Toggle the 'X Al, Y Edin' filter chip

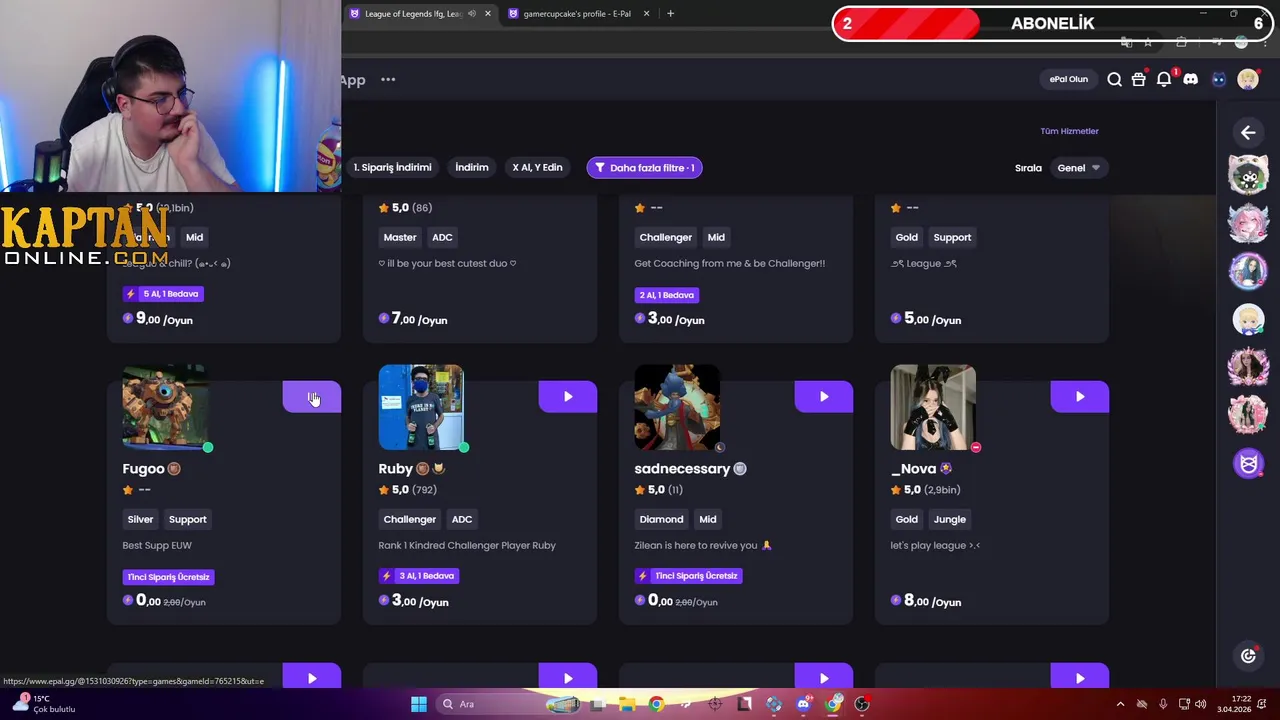(x=537, y=168)
